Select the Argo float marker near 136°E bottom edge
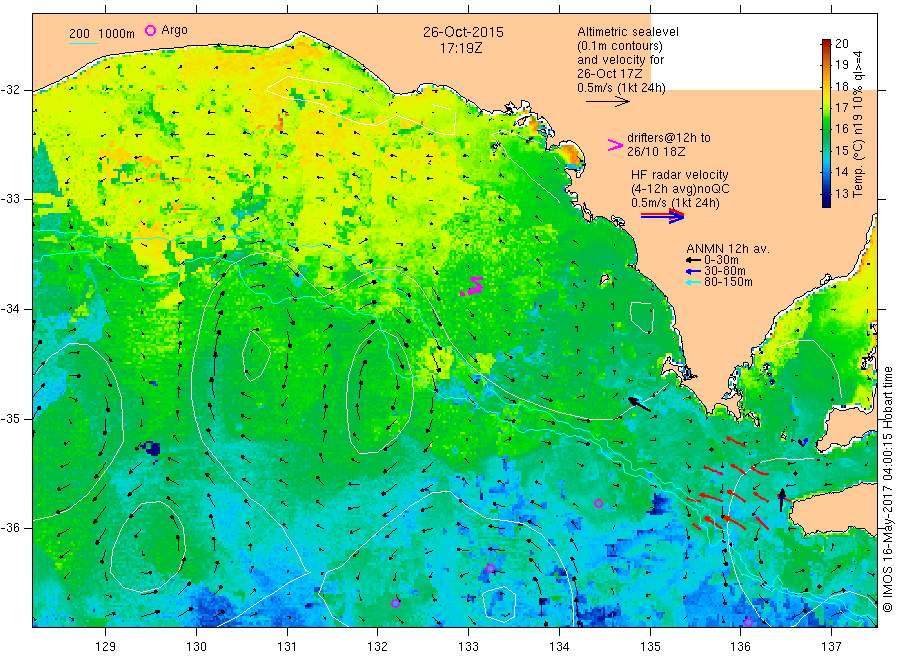The image size is (900, 660). tap(748, 623)
